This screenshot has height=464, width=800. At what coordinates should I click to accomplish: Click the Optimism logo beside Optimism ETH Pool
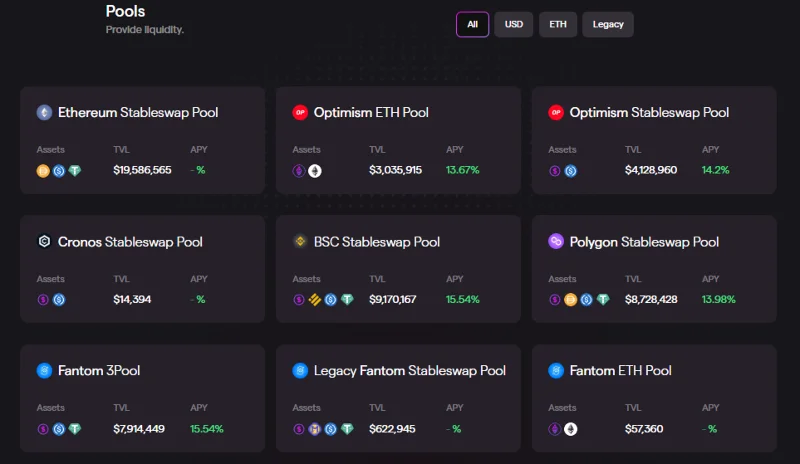pos(300,112)
